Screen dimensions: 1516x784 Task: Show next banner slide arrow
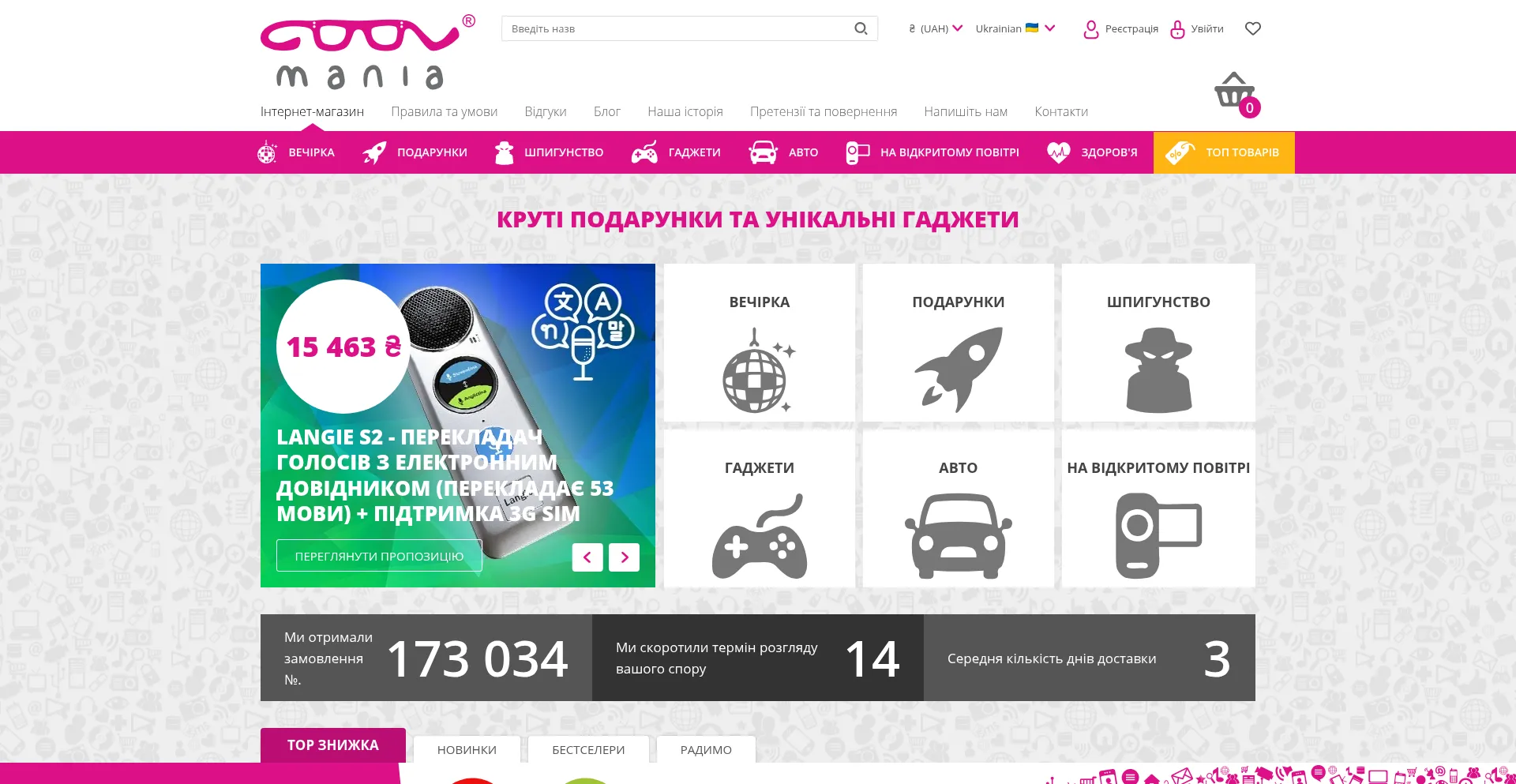624,557
